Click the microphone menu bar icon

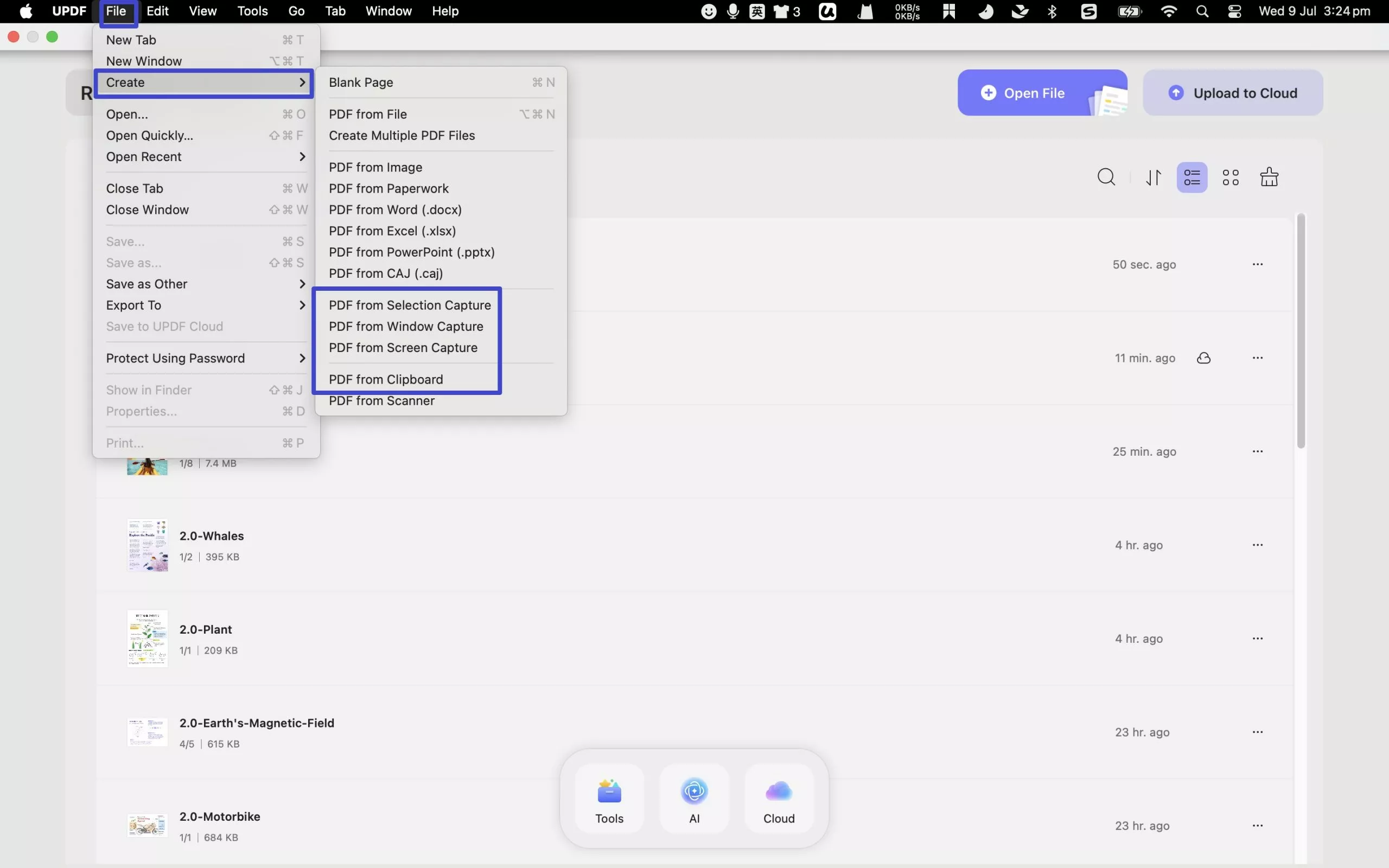coord(733,11)
